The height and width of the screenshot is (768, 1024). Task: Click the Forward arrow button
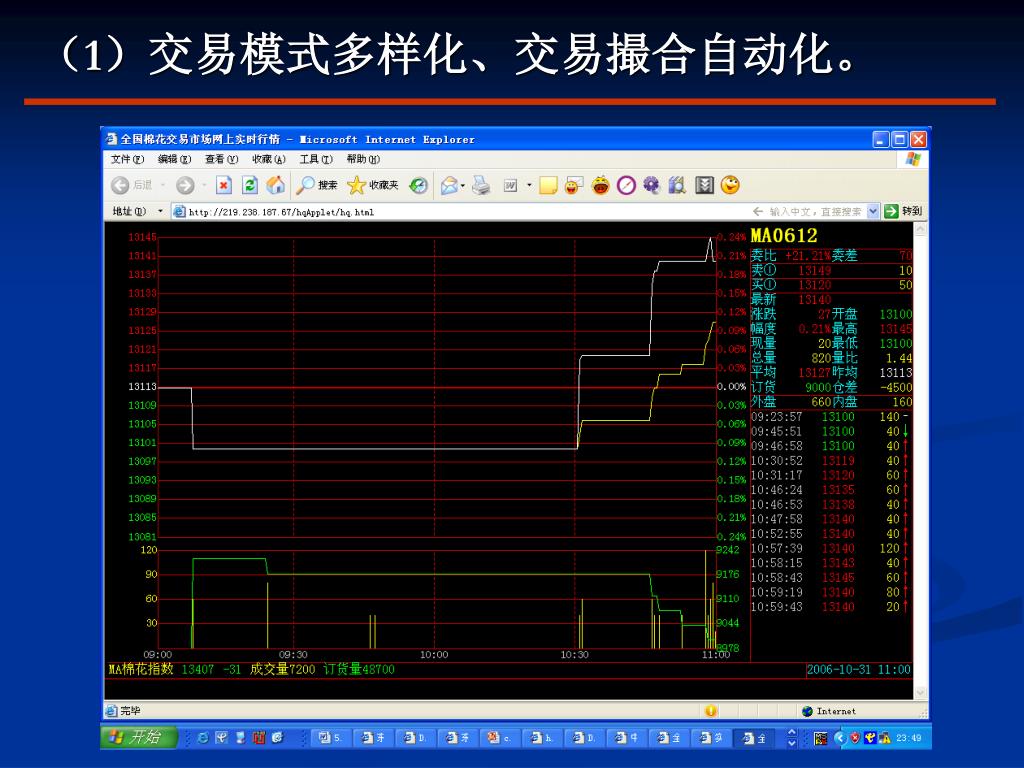(185, 185)
